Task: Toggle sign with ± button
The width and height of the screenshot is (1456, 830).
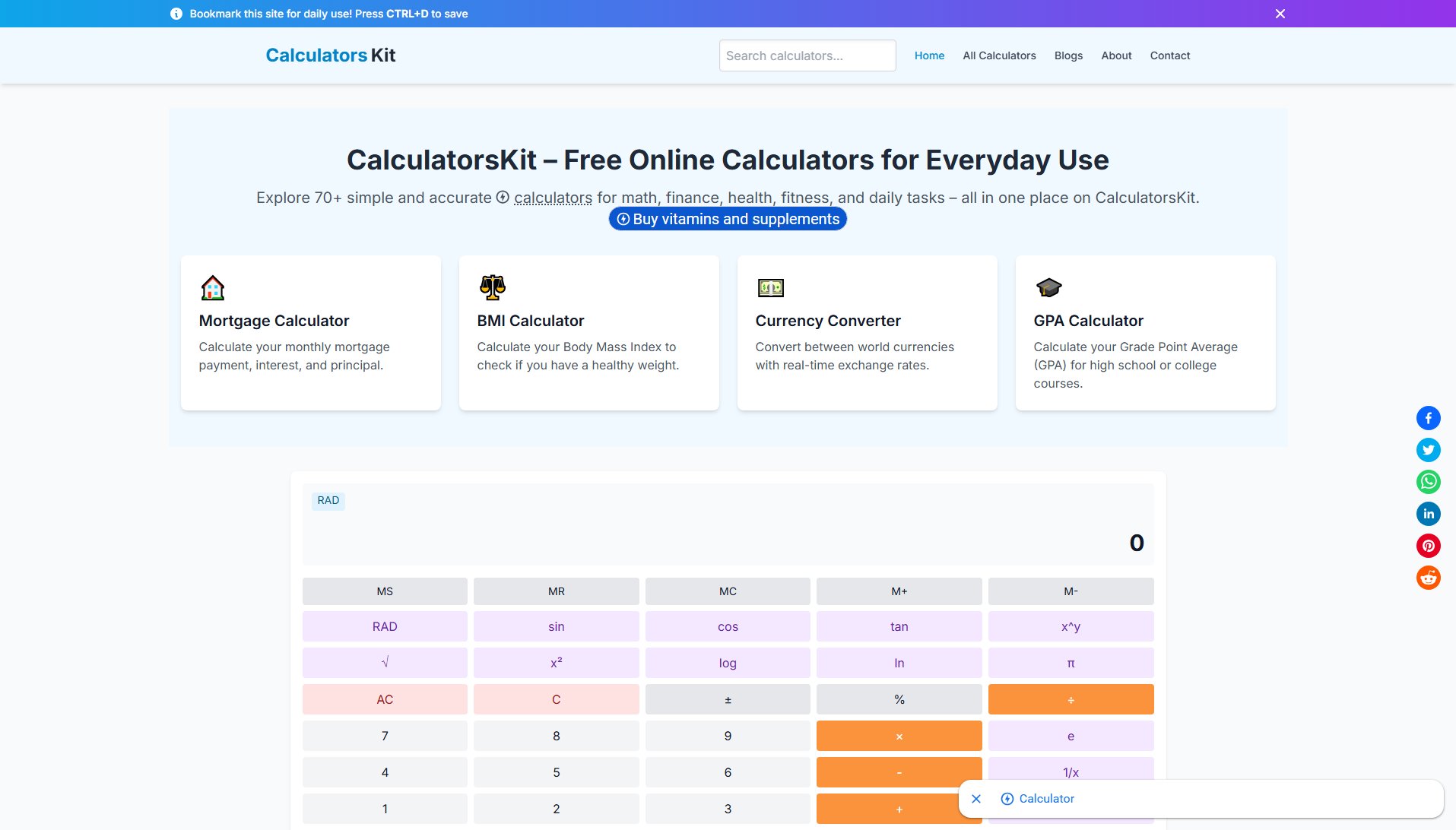Action: click(728, 699)
